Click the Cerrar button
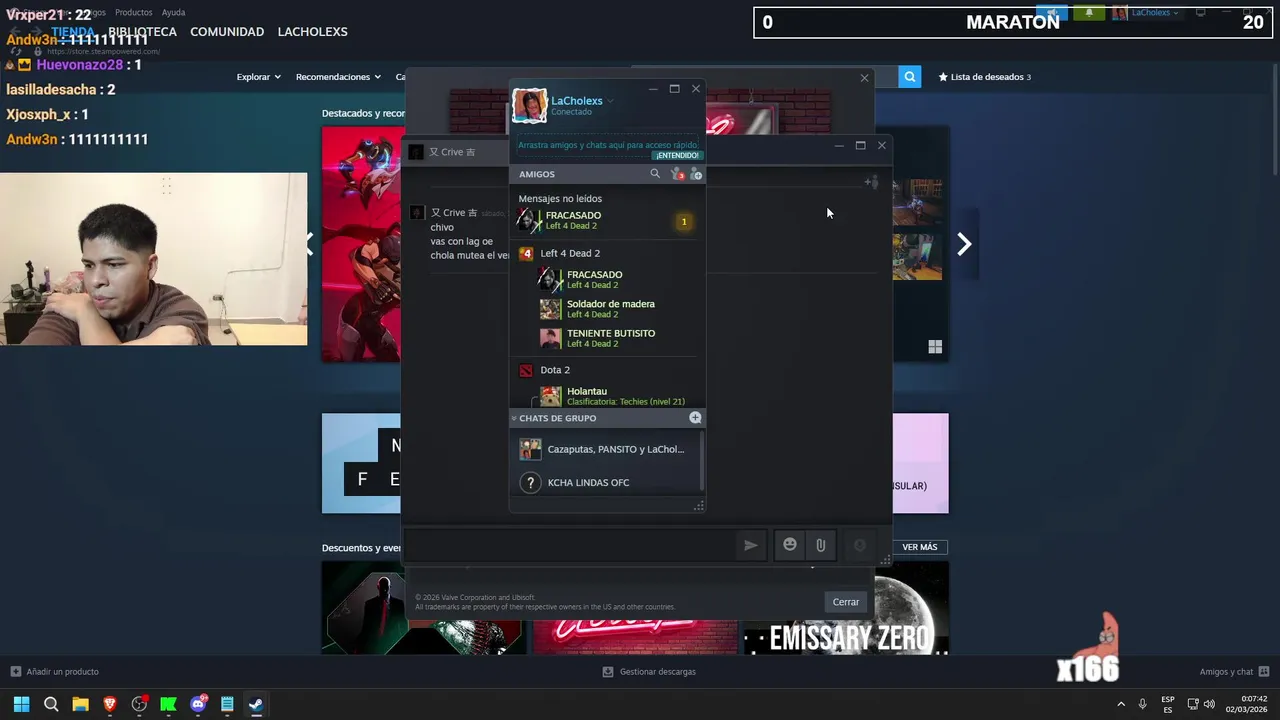The width and height of the screenshot is (1280, 720). coord(846,602)
